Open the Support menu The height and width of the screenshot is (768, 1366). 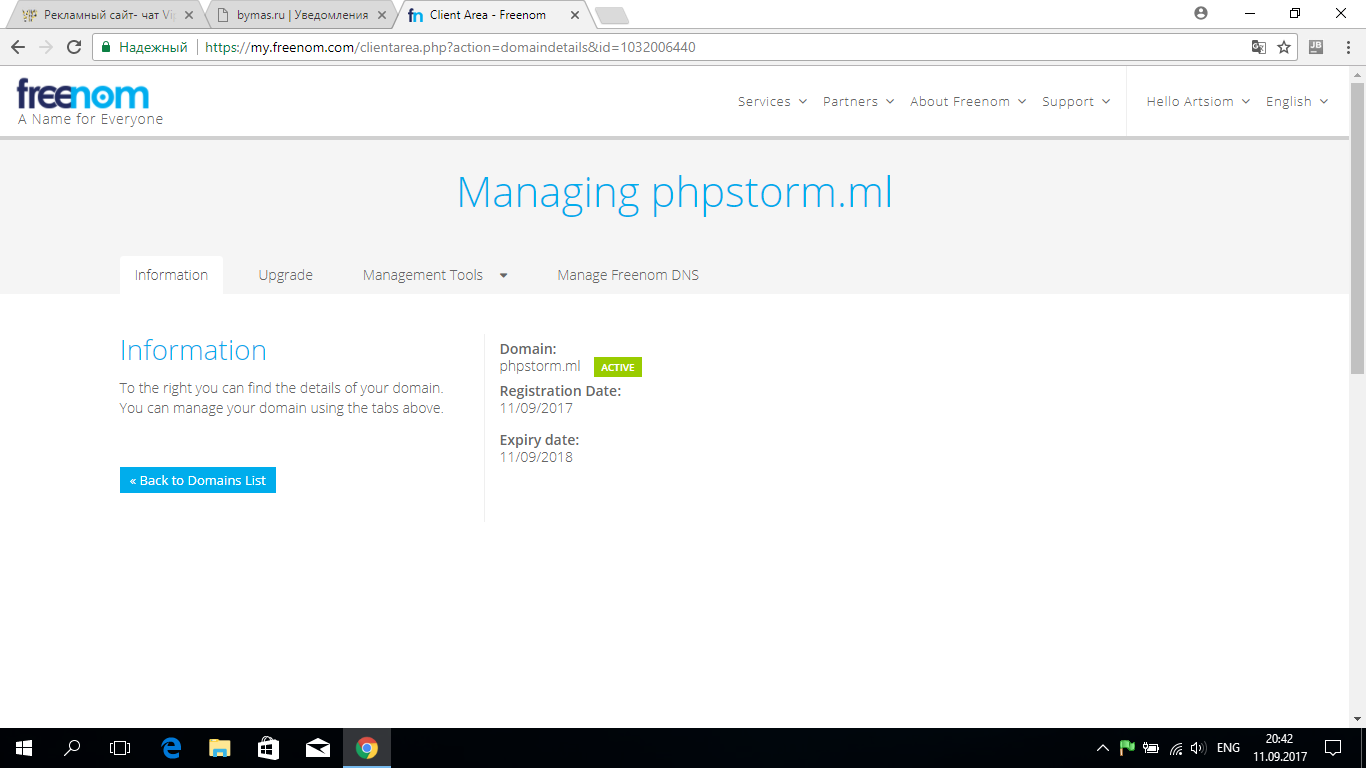[x=1075, y=101]
